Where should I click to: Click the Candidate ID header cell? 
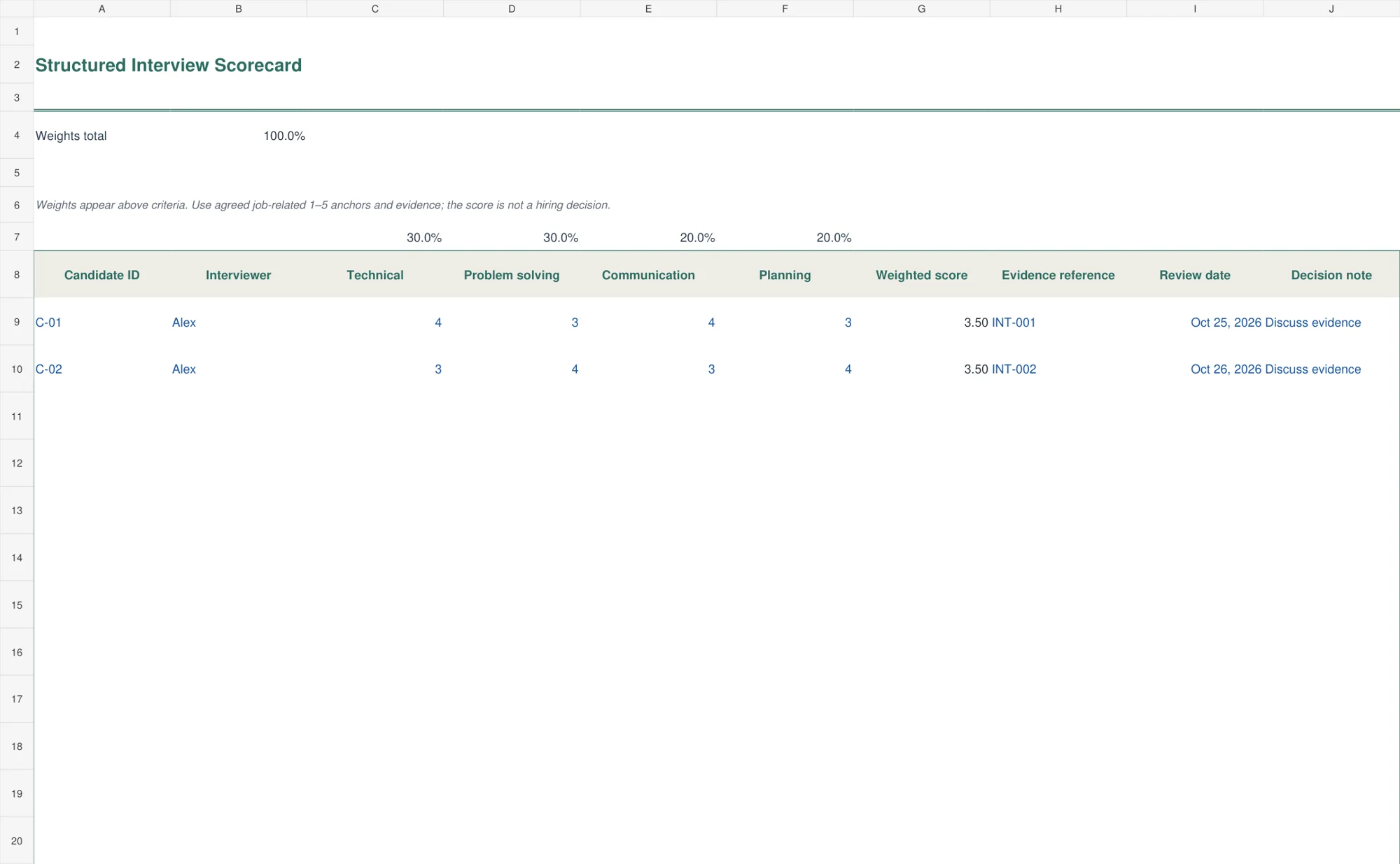tap(102, 275)
